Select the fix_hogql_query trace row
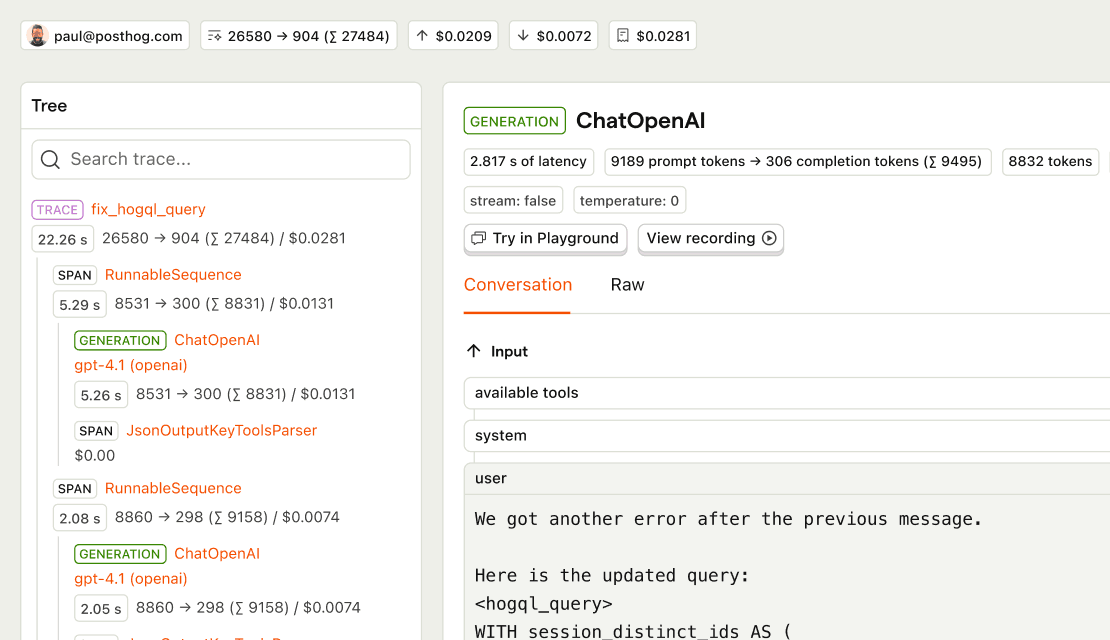The height and width of the screenshot is (640, 1110). pos(148,210)
